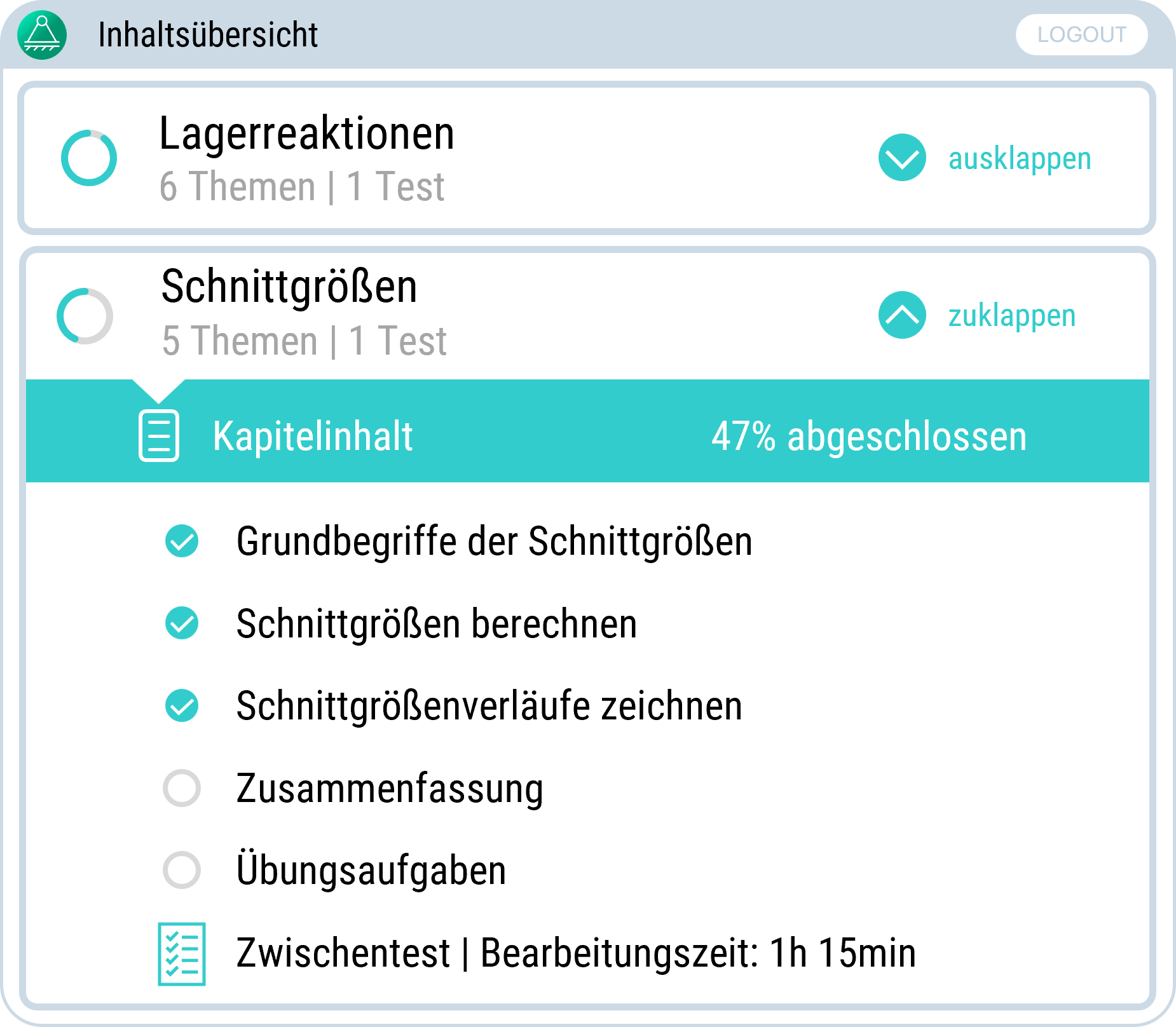Click checkmark icon for Schnittgrößen berechnen

pyautogui.click(x=182, y=623)
